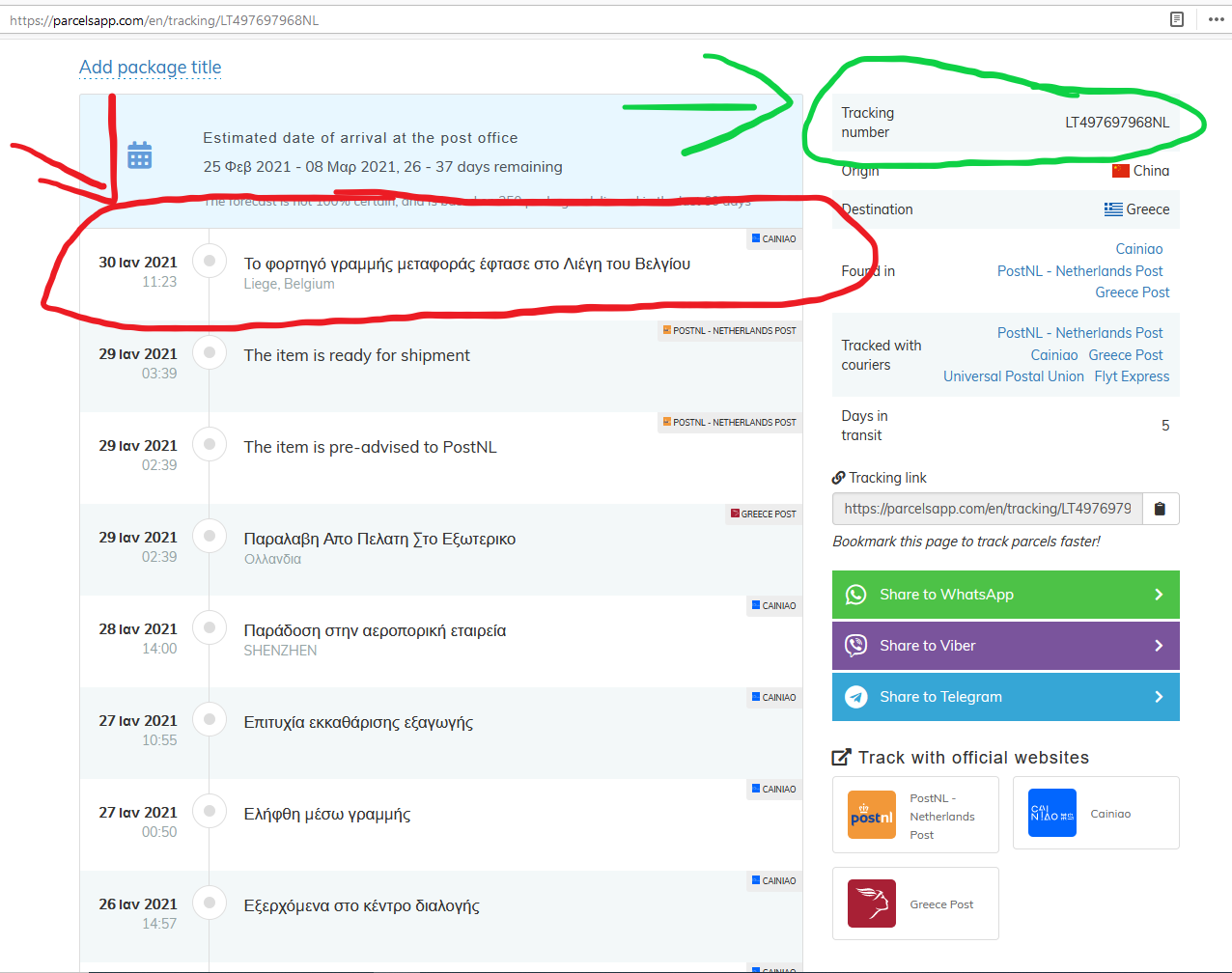Click timeline dot for Ελήφθη μέσω γραμμής
The height and width of the screenshot is (973, 1232).
tap(210, 811)
